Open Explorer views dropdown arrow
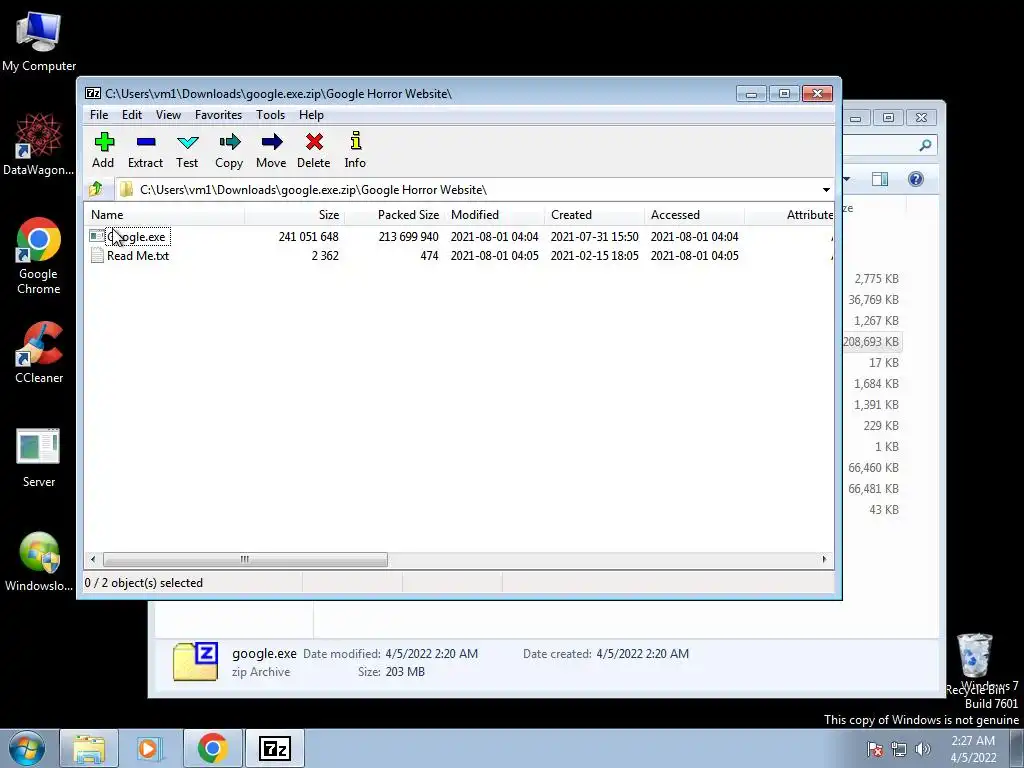Image resolution: width=1024 pixels, height=768 pixels. click(847, 179)
